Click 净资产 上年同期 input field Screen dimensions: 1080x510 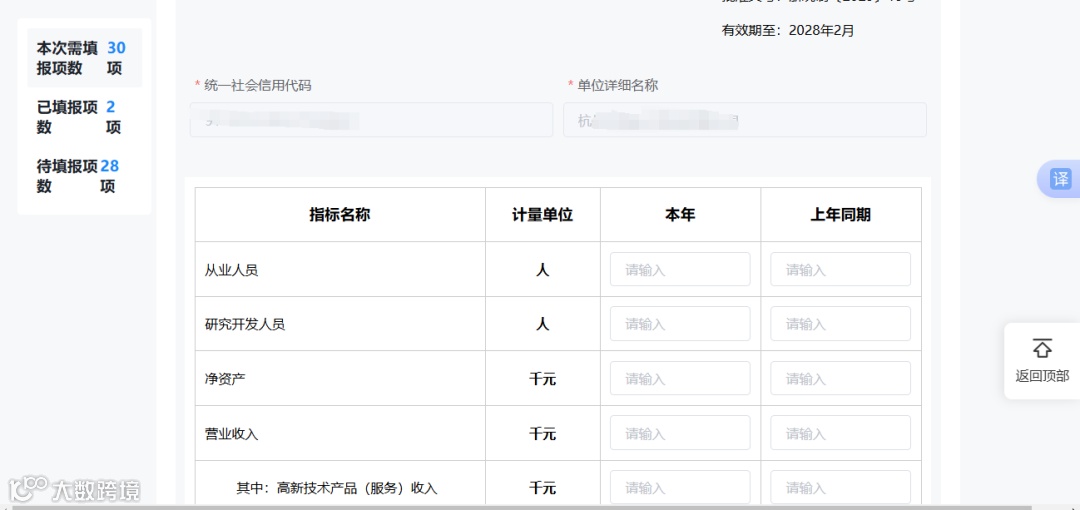click(x=840, y=378)
